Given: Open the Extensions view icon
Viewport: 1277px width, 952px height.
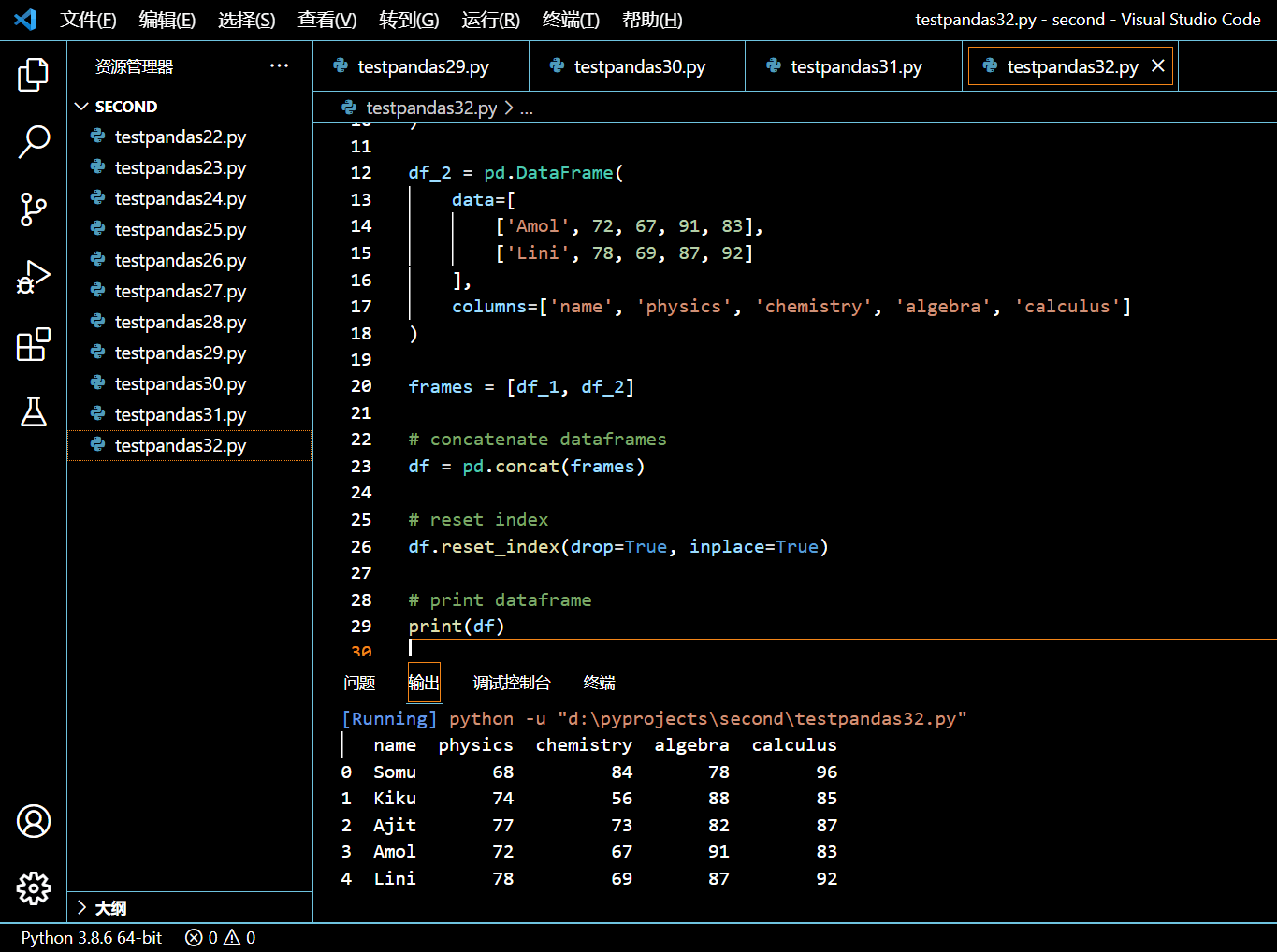Looking at the screenshot, I should coord(34,344).
